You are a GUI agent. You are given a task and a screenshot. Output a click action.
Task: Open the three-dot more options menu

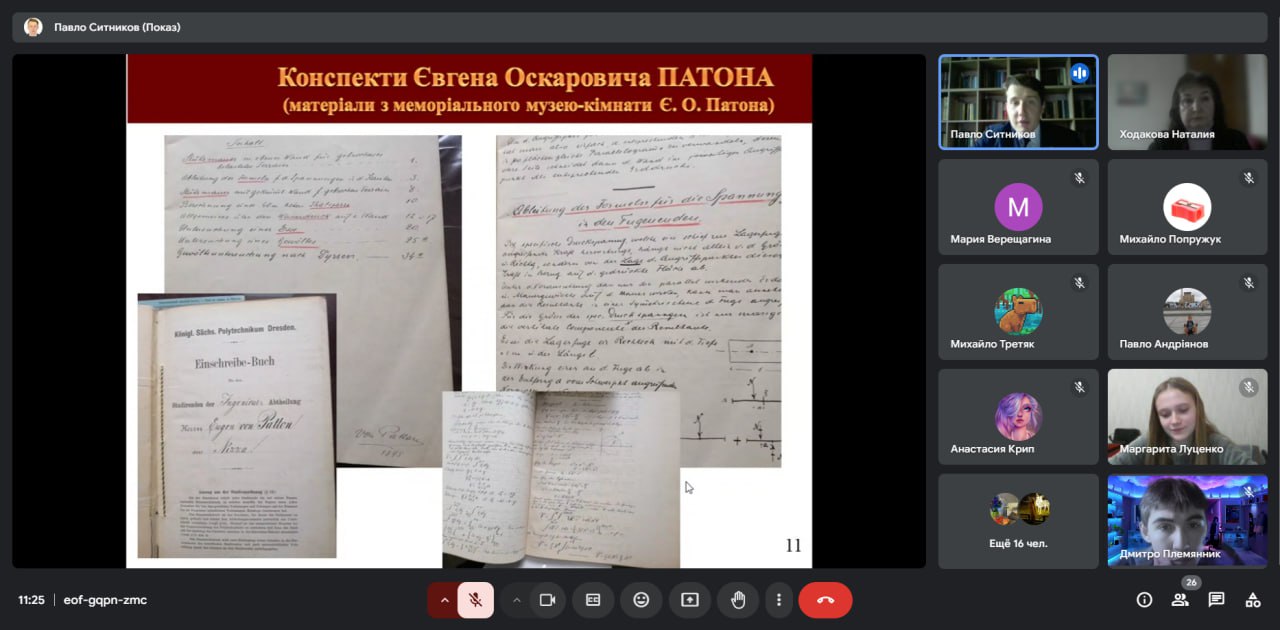(779, 600)
